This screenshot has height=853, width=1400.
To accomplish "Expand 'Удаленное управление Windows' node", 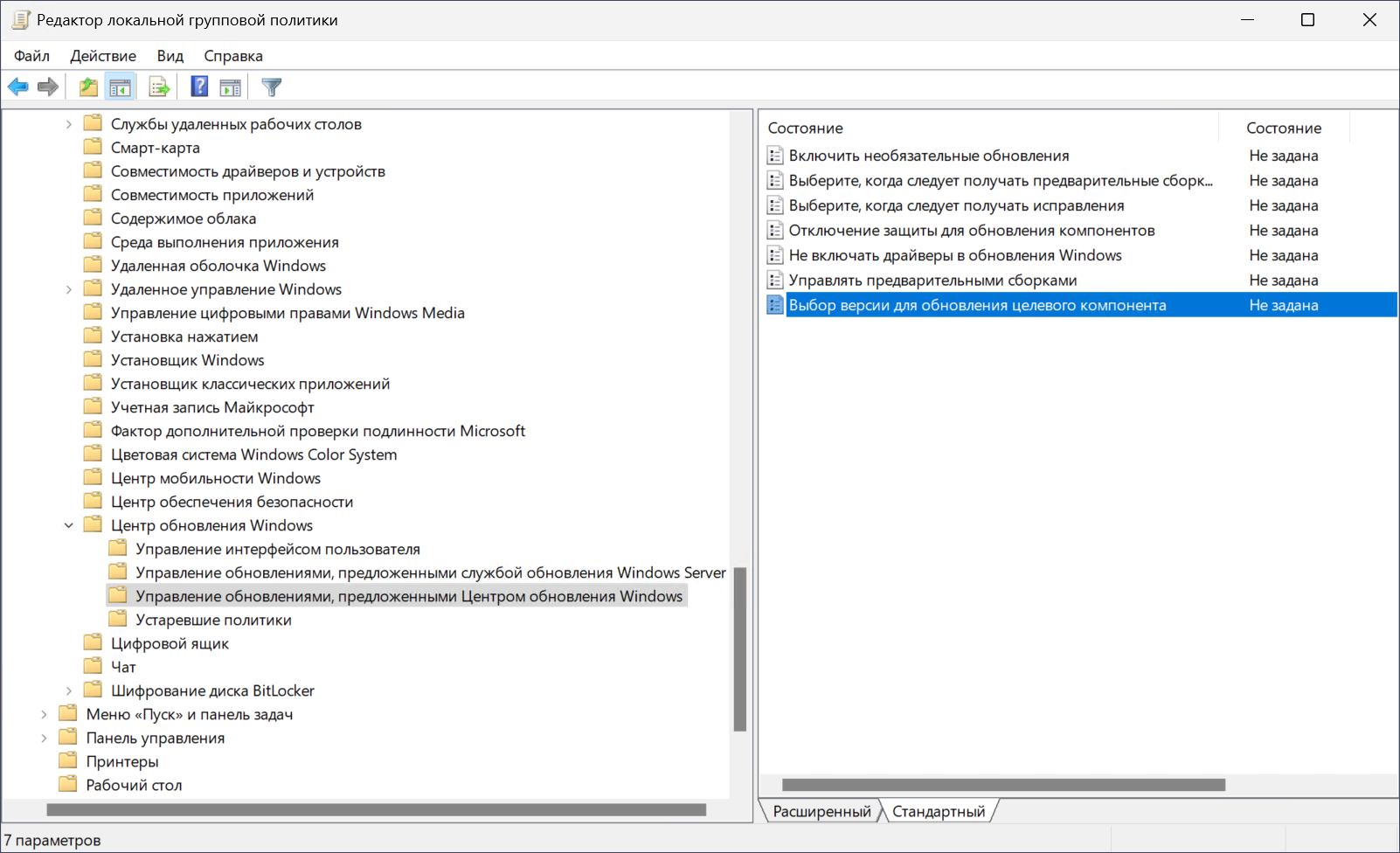I will click(69, 289).
